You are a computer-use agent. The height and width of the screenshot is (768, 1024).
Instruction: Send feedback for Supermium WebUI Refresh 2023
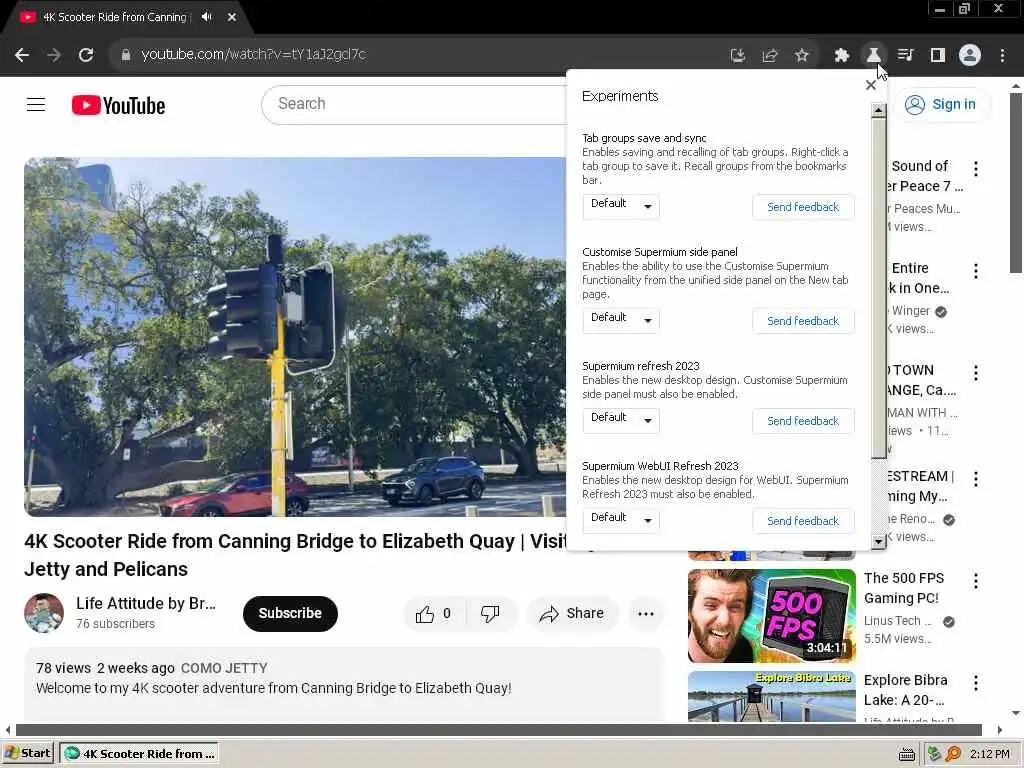click(x=803, y=520)
